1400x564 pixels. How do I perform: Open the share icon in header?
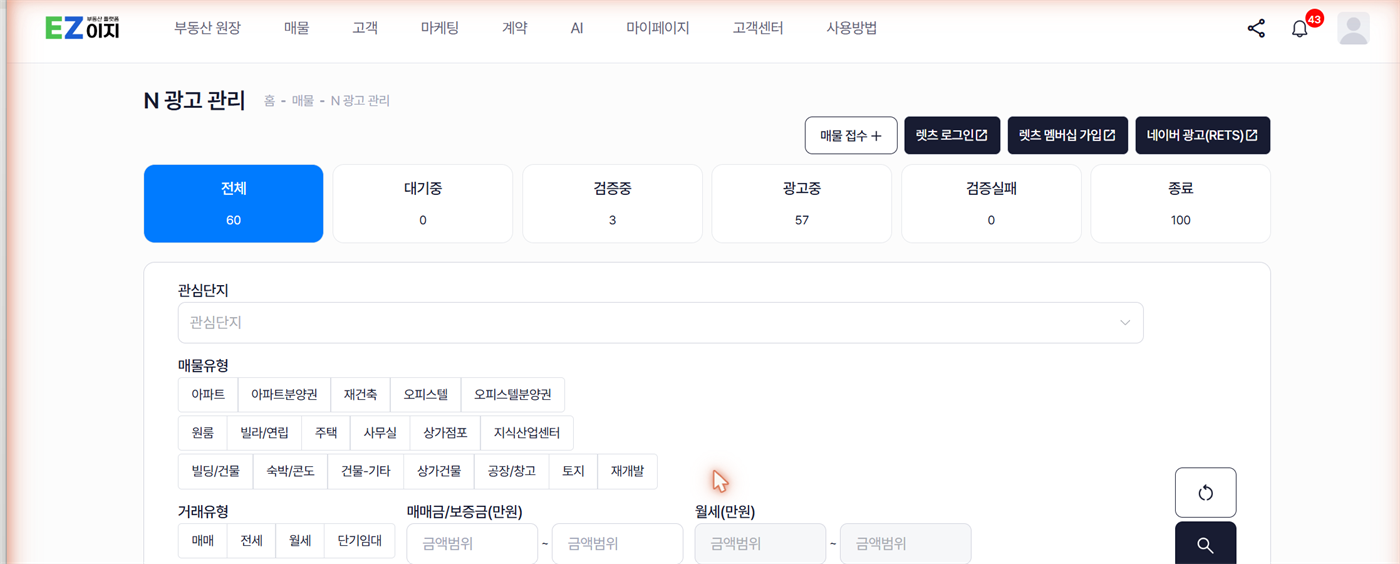(1256, 29)
